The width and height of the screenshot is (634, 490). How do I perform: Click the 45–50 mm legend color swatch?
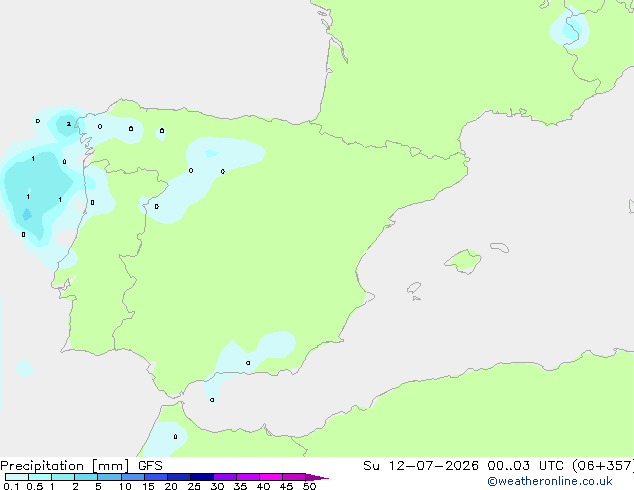(x=294, y=477)
